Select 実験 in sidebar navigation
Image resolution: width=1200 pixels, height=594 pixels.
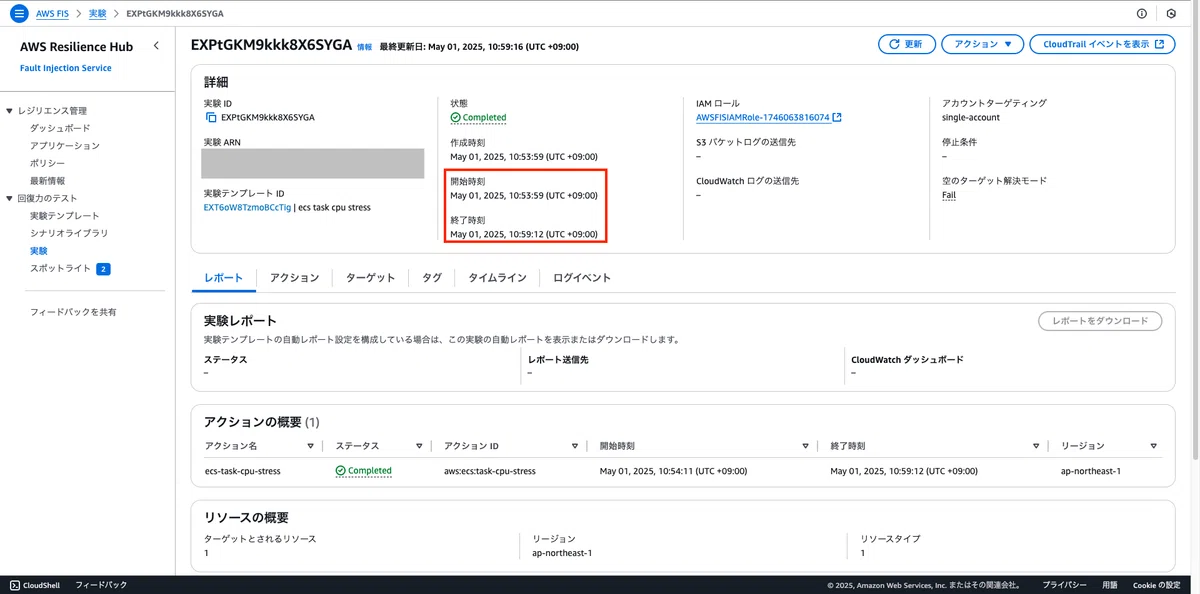[39, 251]
